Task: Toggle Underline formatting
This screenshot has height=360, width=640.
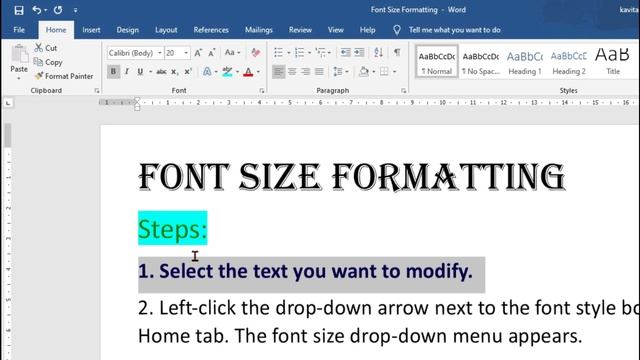Action: click(140, 71)
